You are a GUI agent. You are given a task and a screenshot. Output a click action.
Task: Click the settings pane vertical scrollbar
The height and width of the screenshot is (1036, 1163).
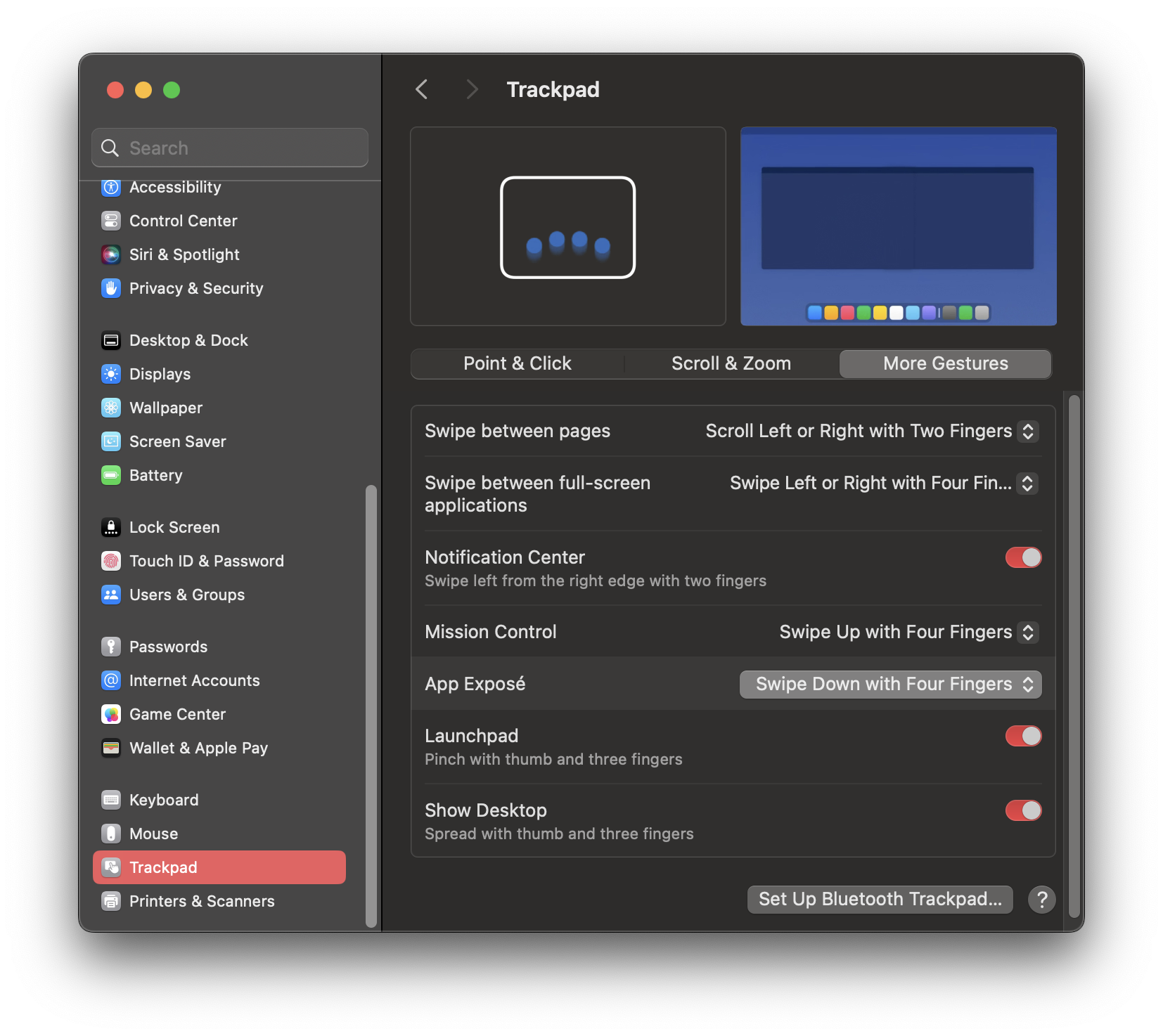pyautogui.click(x=1074, y=655)
